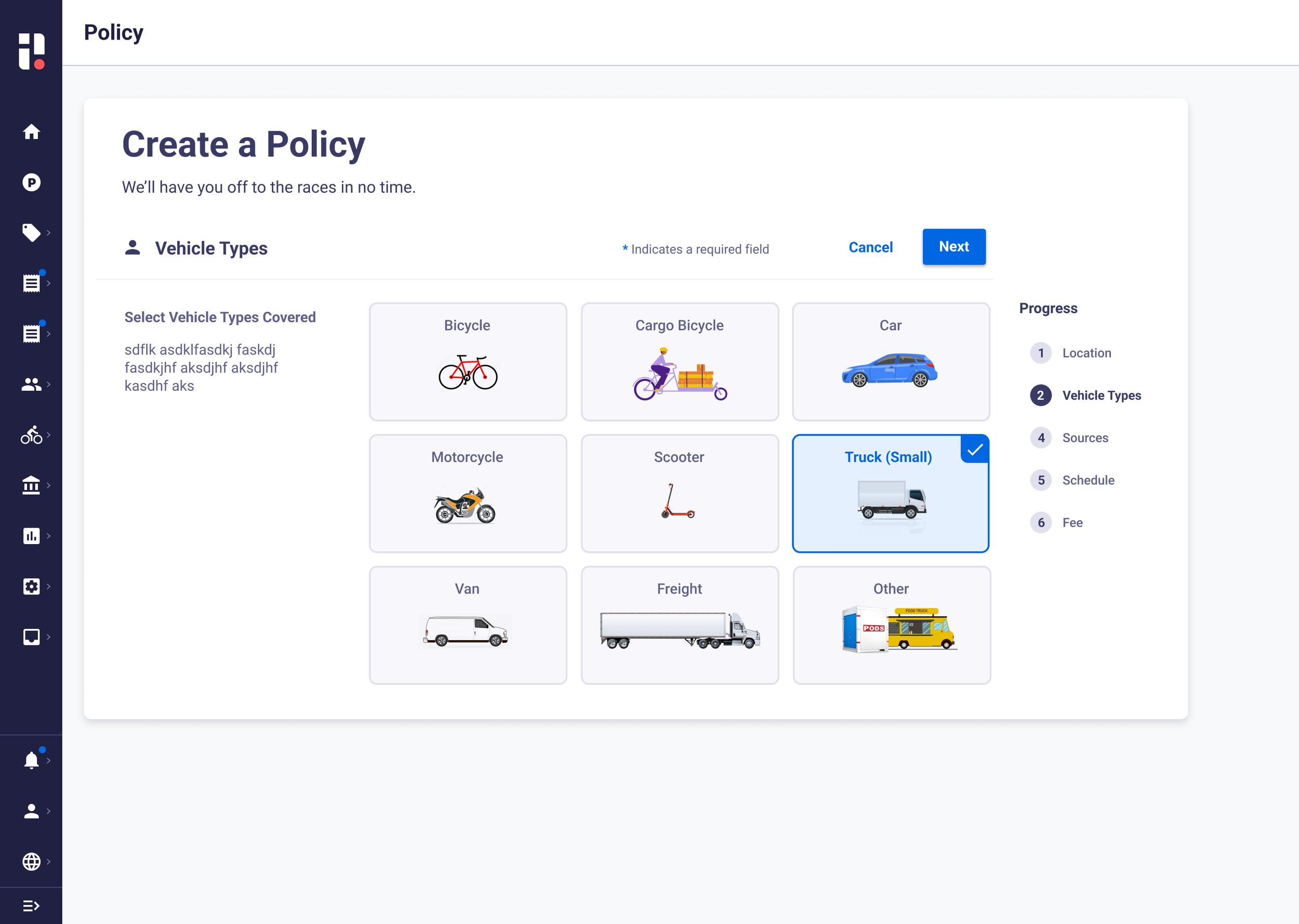Image resolution: width=1299 pixels, height=924 pixels.
Task: Open the bar chart reports icon
Action: pyautogui.click(x=31, y=536)
